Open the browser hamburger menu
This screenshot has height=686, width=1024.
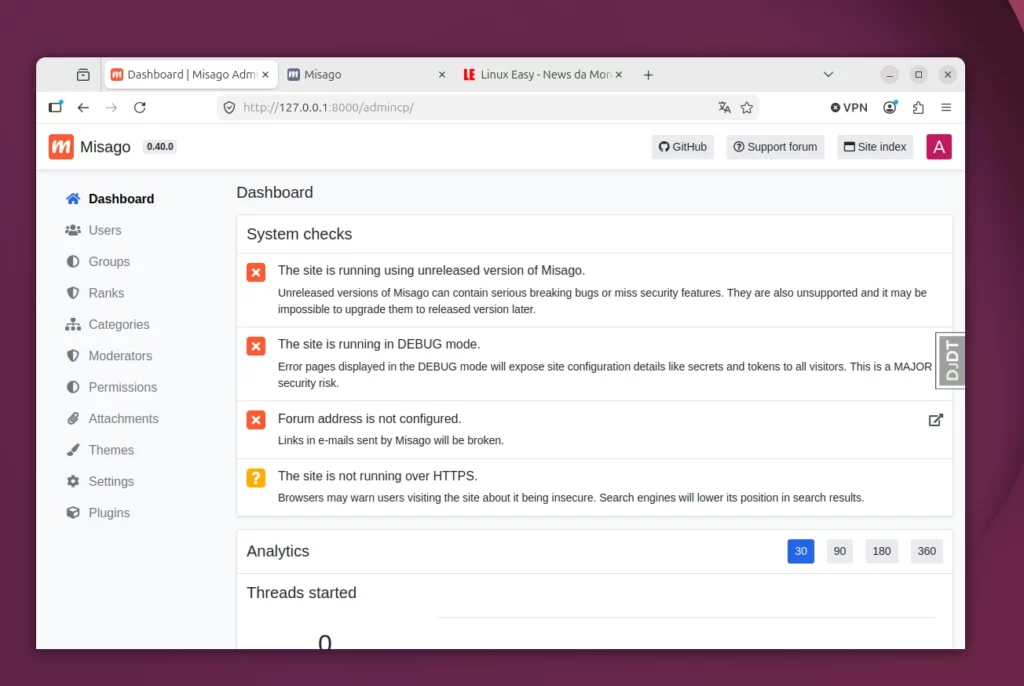coord(946,107)
